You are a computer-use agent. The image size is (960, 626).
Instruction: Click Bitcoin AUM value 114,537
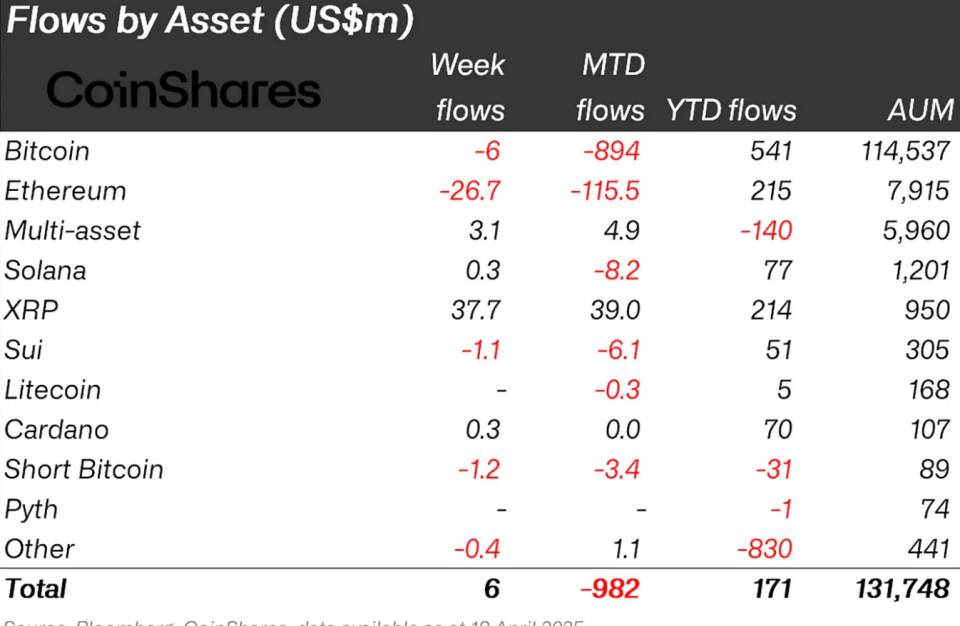[906, 151]
